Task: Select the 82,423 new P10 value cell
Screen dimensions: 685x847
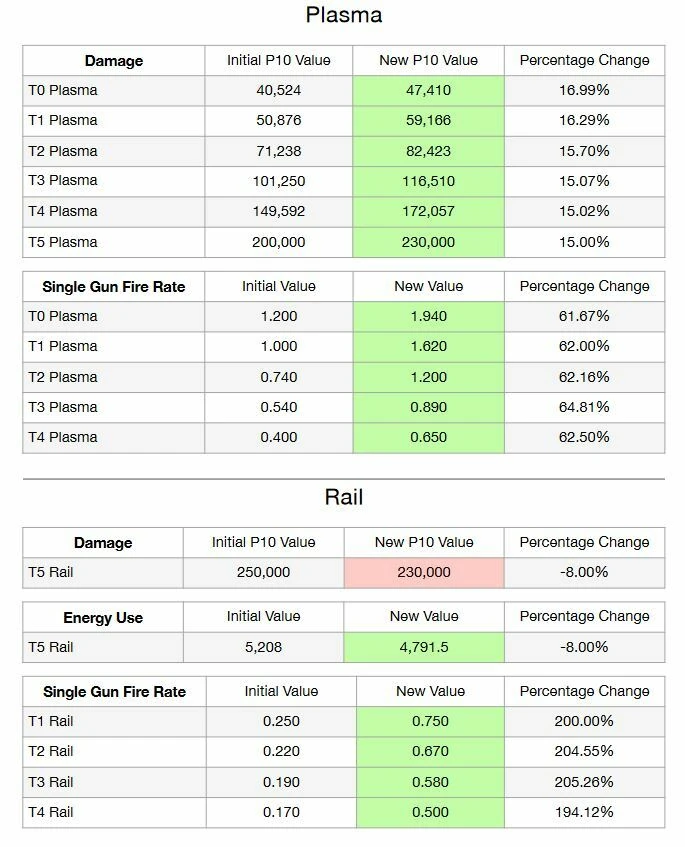Action: click(x=428, y=151)
